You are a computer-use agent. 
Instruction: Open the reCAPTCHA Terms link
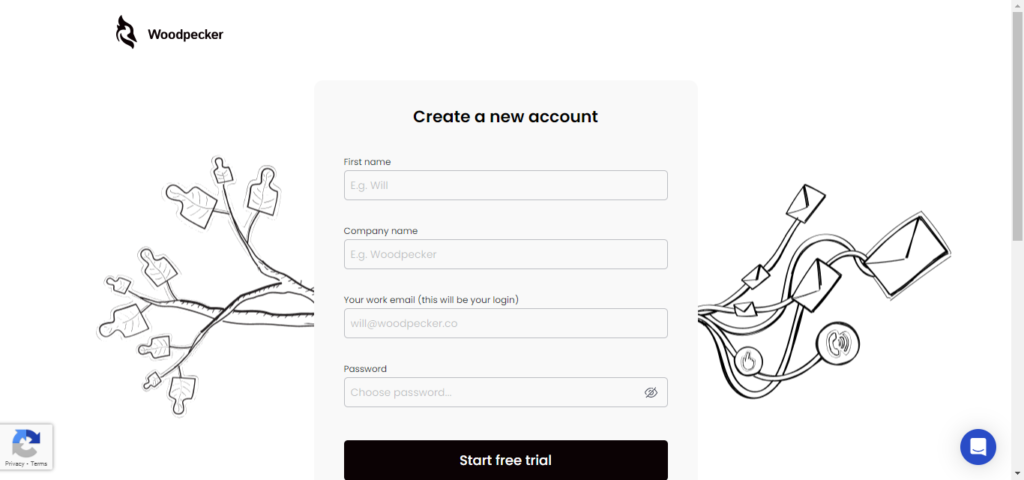click(39, 464)
